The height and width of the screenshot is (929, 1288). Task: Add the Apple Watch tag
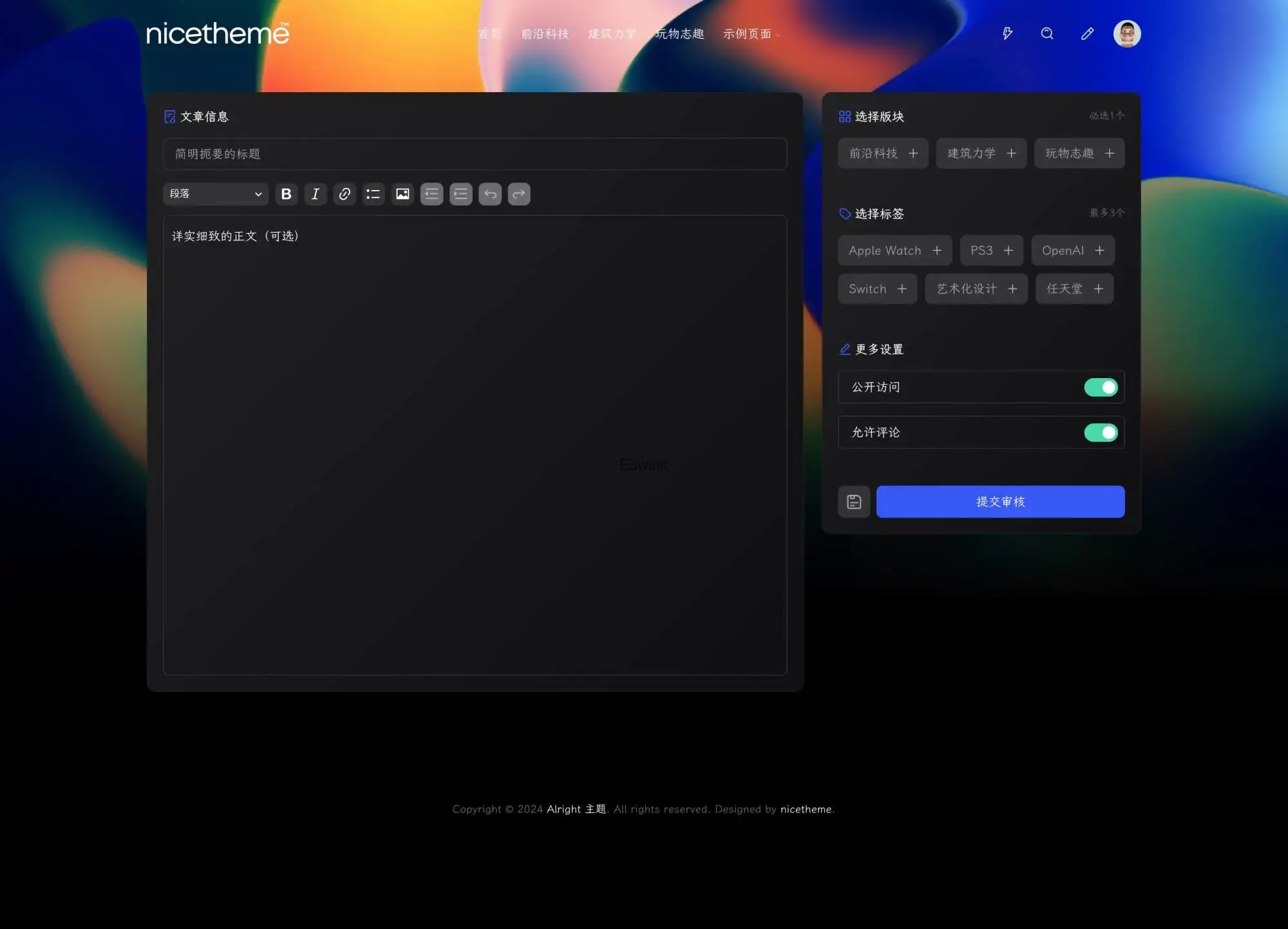[x=895, y=251]
